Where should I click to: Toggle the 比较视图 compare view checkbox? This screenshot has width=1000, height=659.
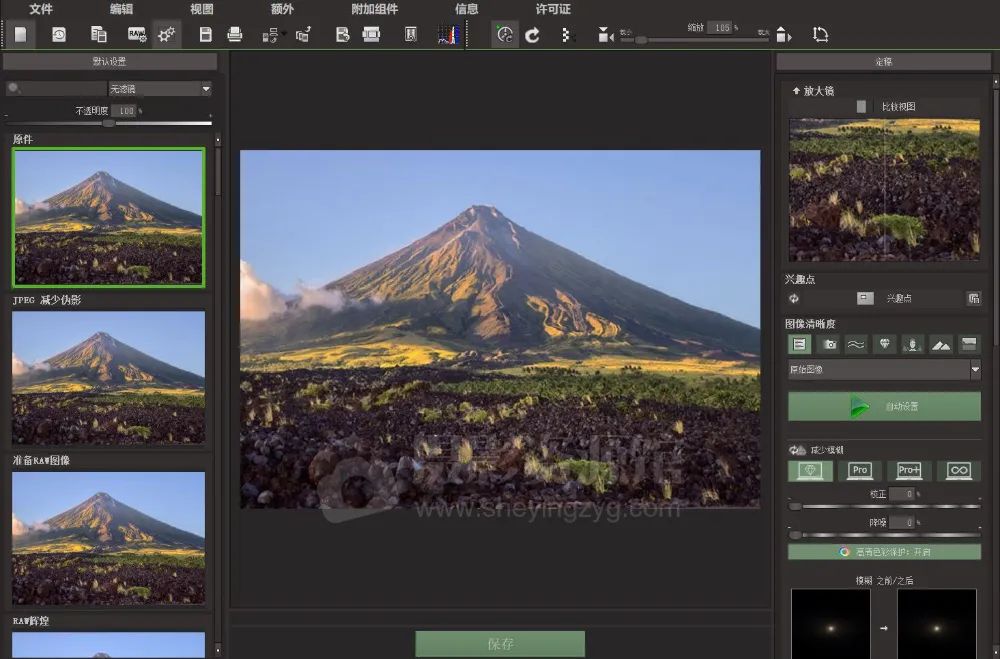(861, 106)
